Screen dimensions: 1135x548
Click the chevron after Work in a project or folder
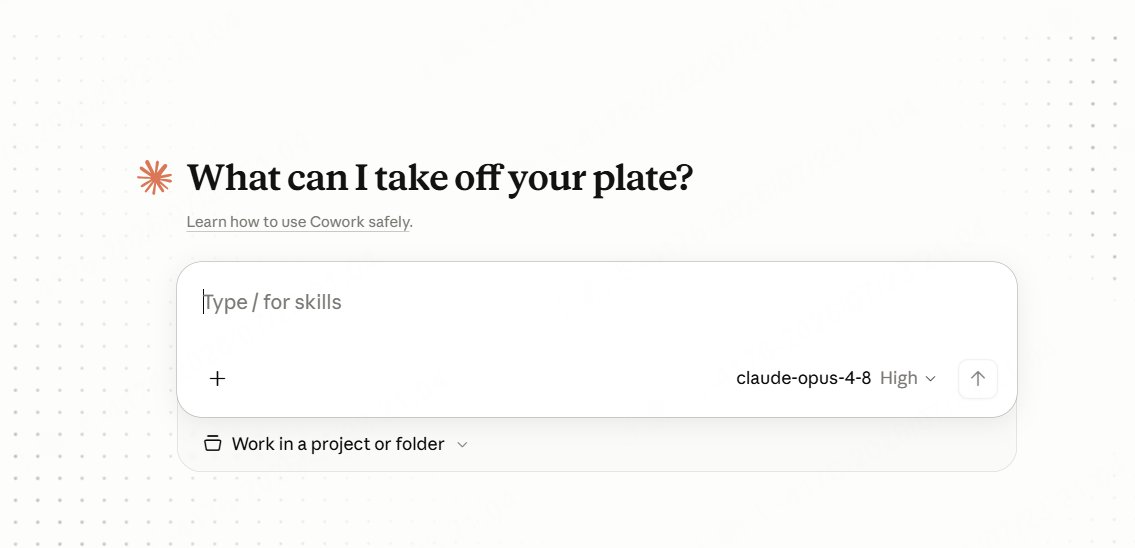coord(463,444)
